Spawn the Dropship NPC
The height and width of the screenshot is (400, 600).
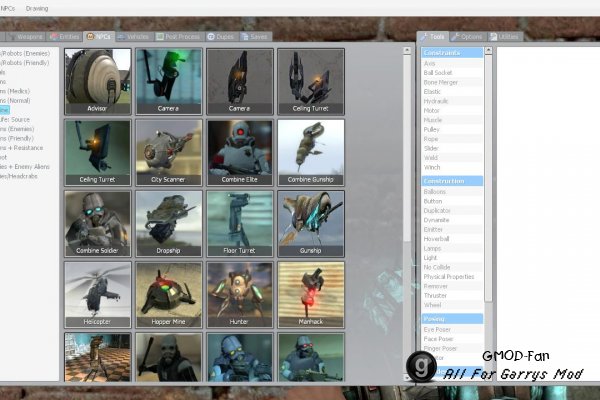(169, 224)
